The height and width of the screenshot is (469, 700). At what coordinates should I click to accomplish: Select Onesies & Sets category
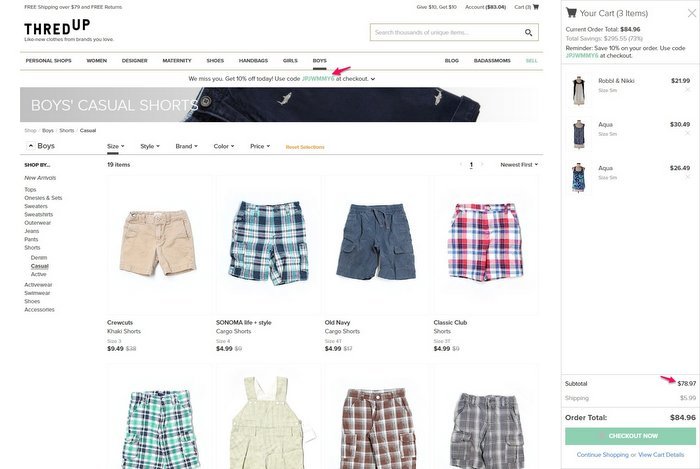point(43,198)
